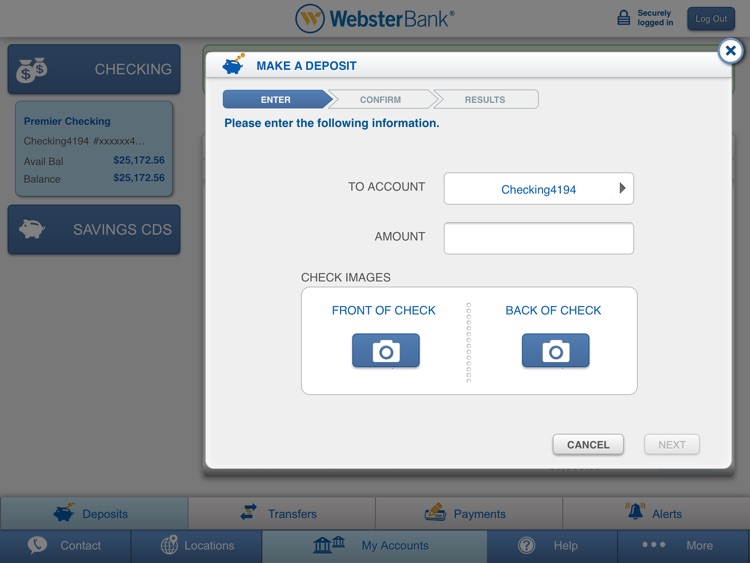This screenshot has width=750, height=563.
Task: Click the Payments check-and-pen icon
Action: tap(435, 512)
